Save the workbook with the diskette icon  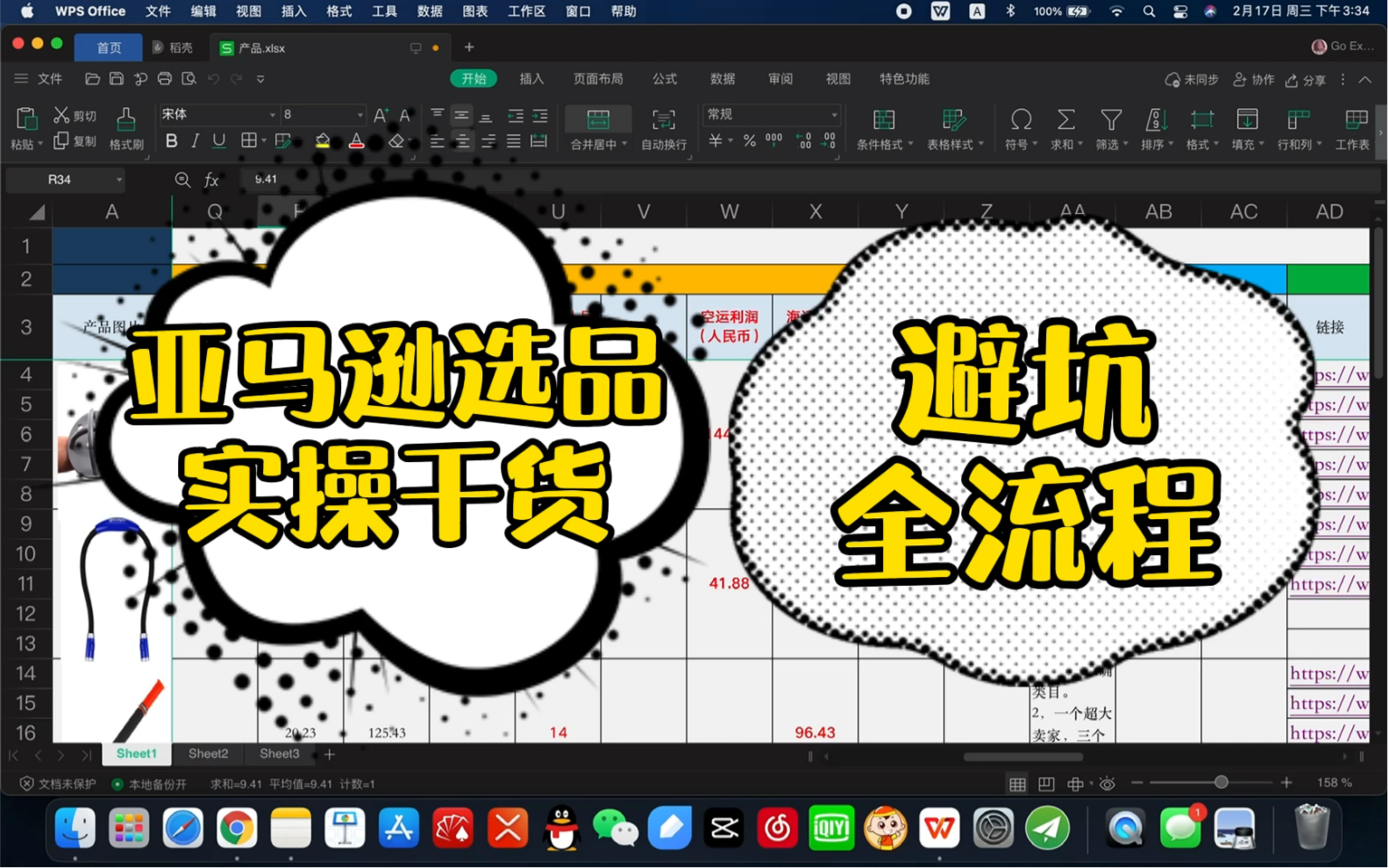tap(117, 79)
